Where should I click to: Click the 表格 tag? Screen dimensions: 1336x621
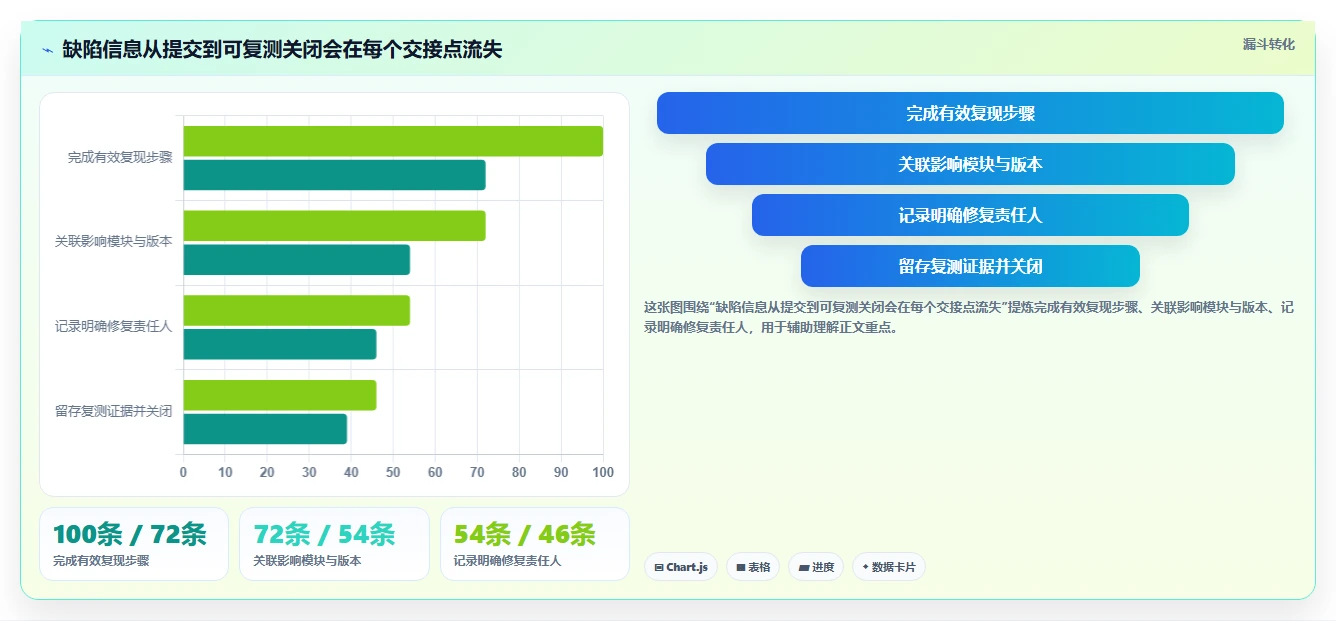pos(753,567)
